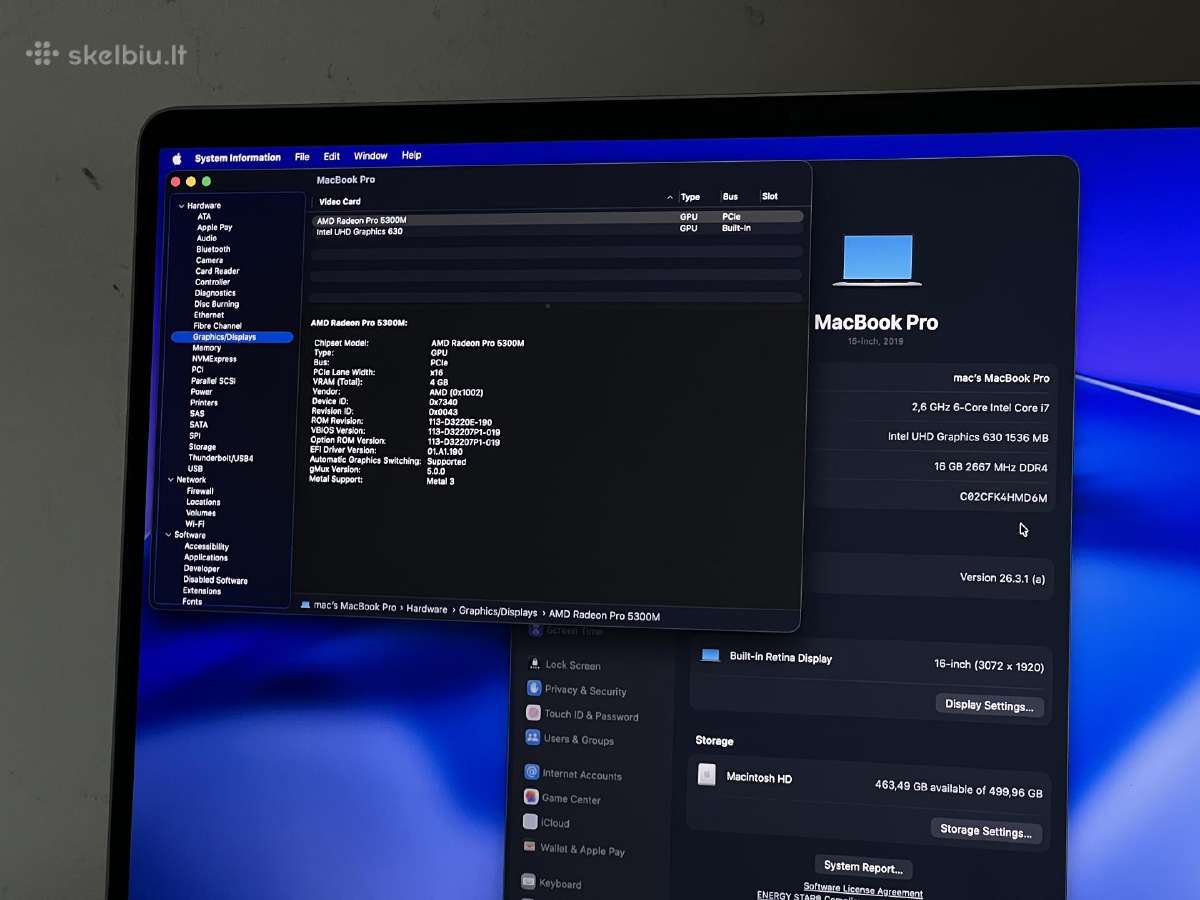Select Wi-Fi under Network
Image resolution: width=1200 pixels, height=900 pixels.
click(x=195, y=524)
